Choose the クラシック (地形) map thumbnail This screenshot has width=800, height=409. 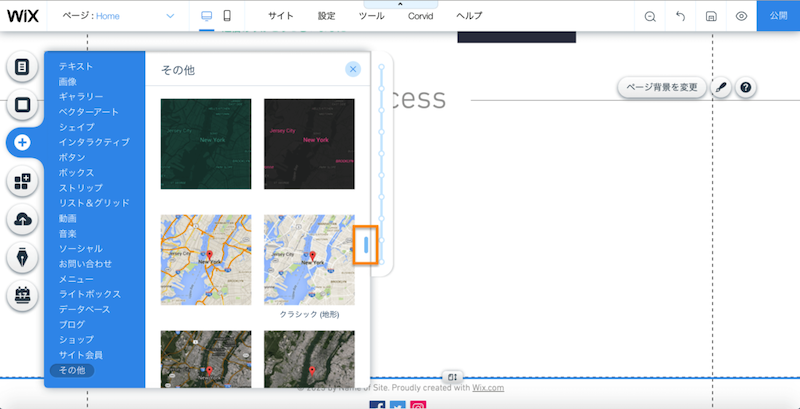click(309, 260)
